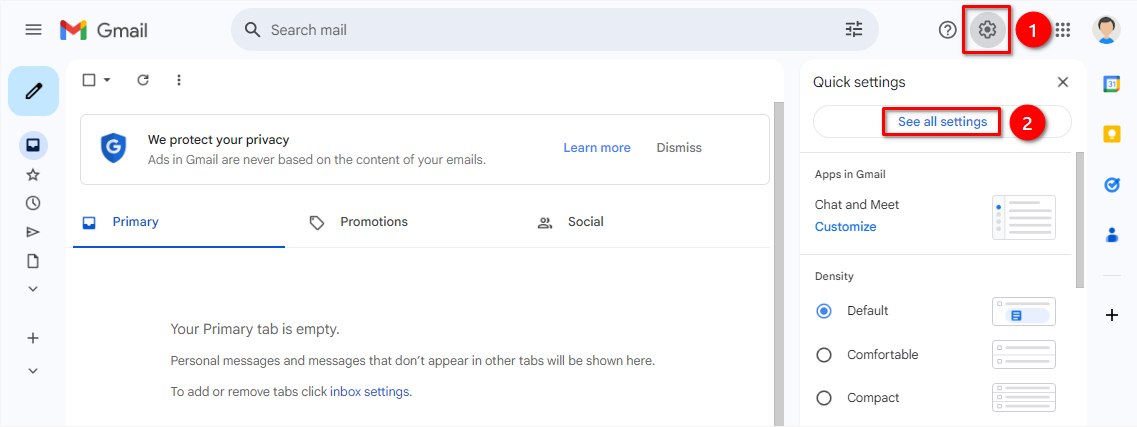Open Drafts document icon
1137x427 pixels.
[33, 261]
